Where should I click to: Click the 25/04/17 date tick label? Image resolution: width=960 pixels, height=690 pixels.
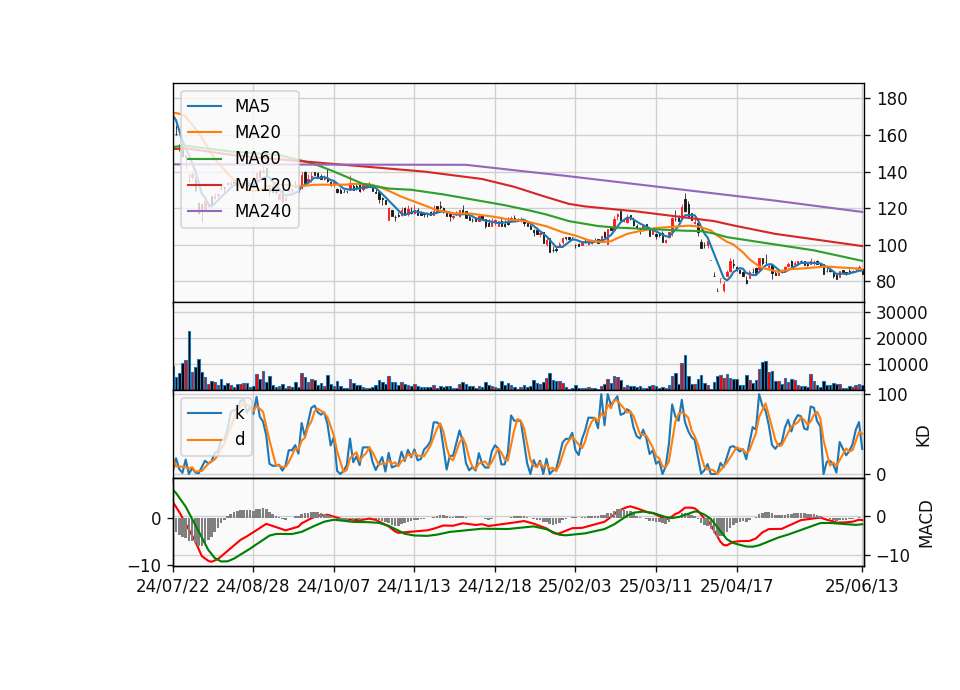[737, 586]
